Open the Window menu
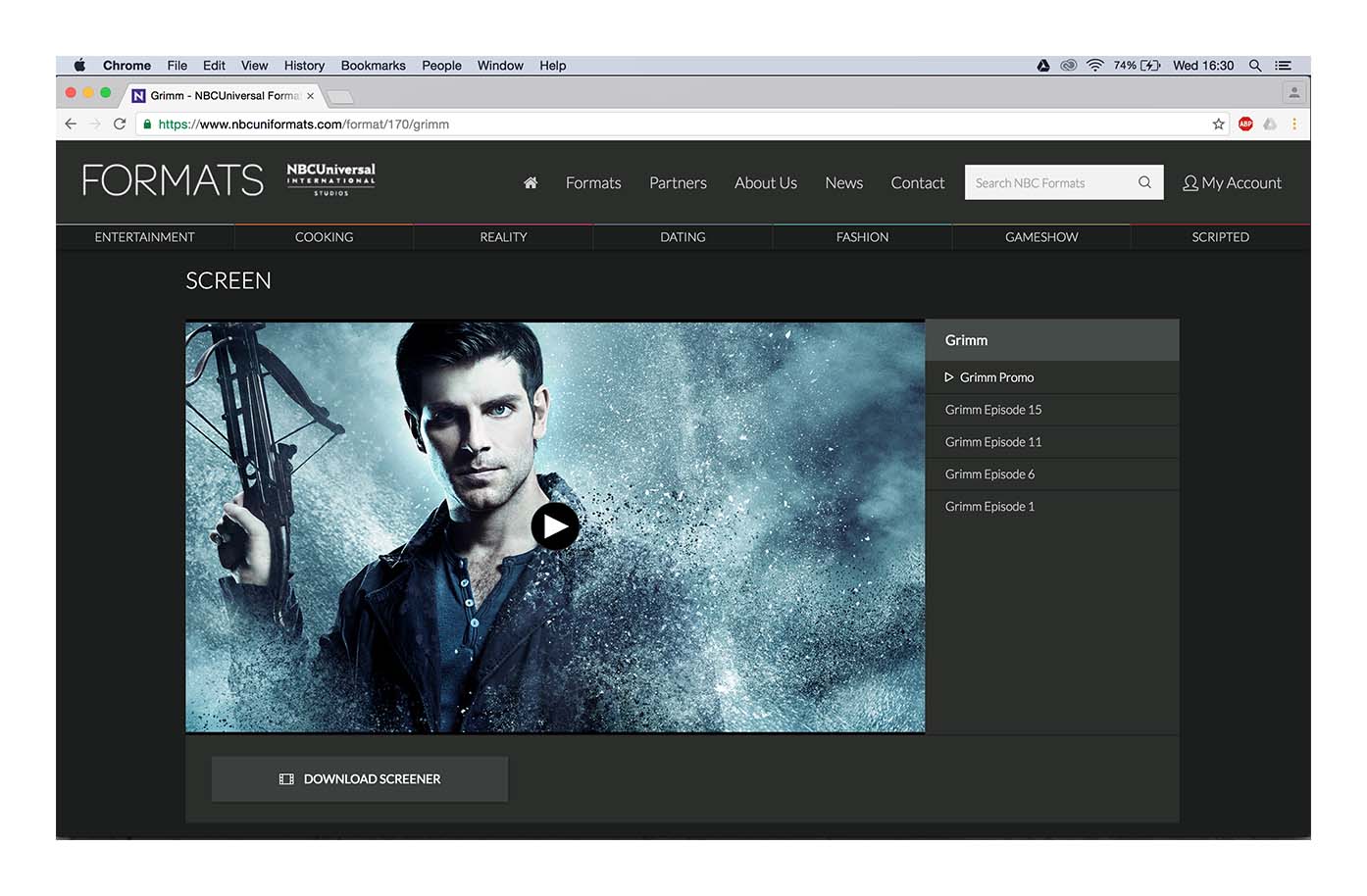Image resolution: width=1367 pixels, height=896 pixels. point(500,66)
